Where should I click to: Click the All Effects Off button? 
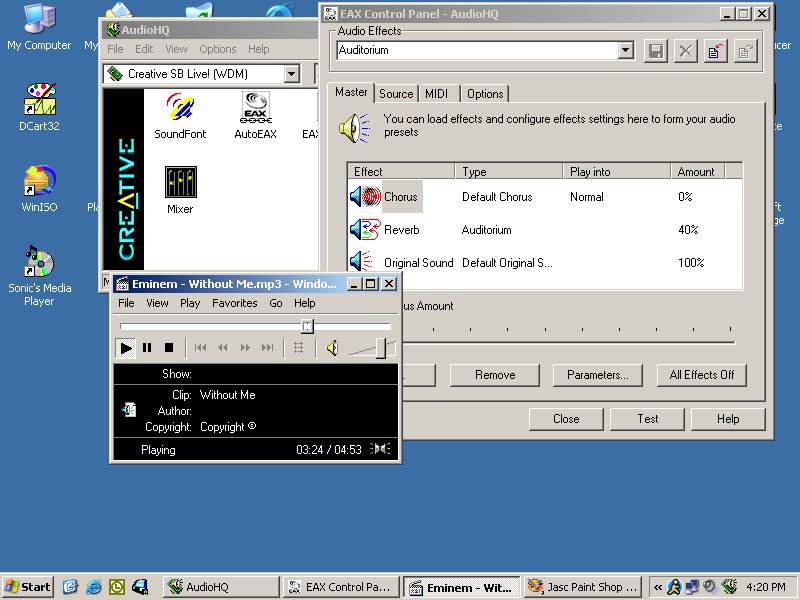(701, 375)
